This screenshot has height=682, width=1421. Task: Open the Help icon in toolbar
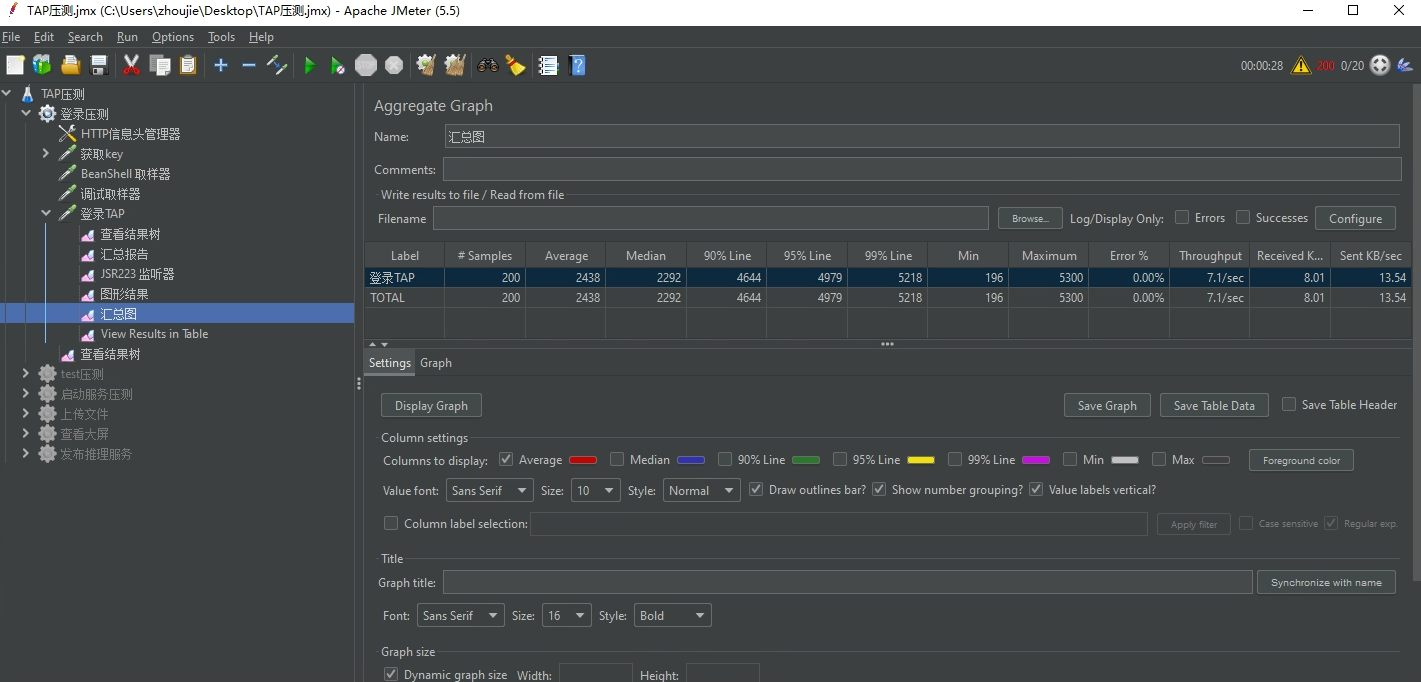[x=577, y=65]
